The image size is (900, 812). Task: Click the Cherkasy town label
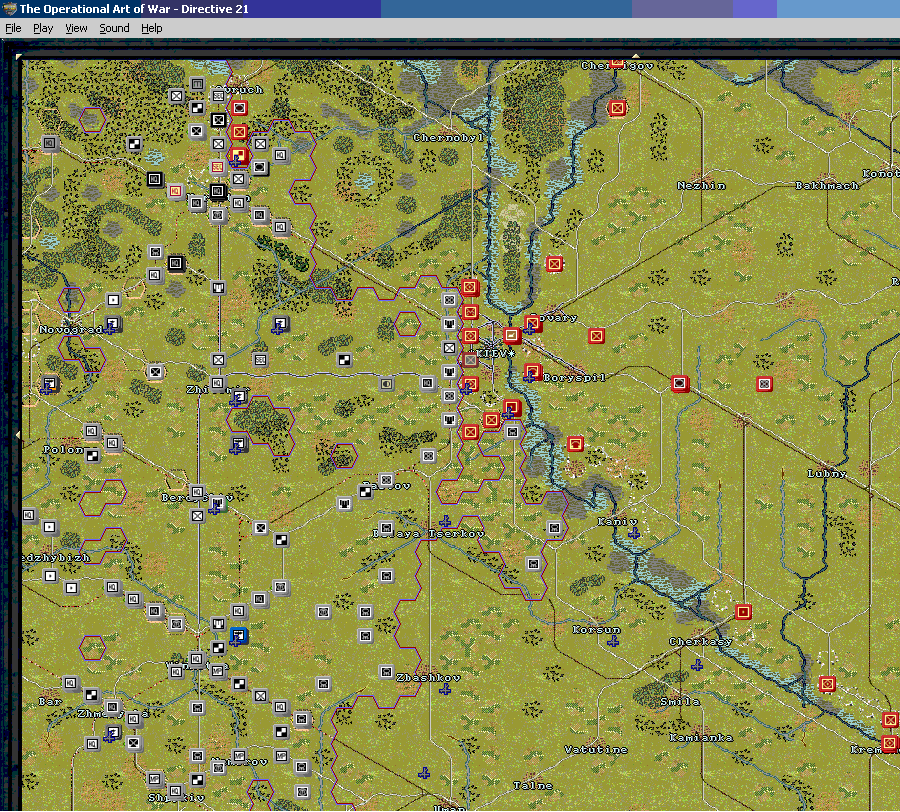pos(700,642)
